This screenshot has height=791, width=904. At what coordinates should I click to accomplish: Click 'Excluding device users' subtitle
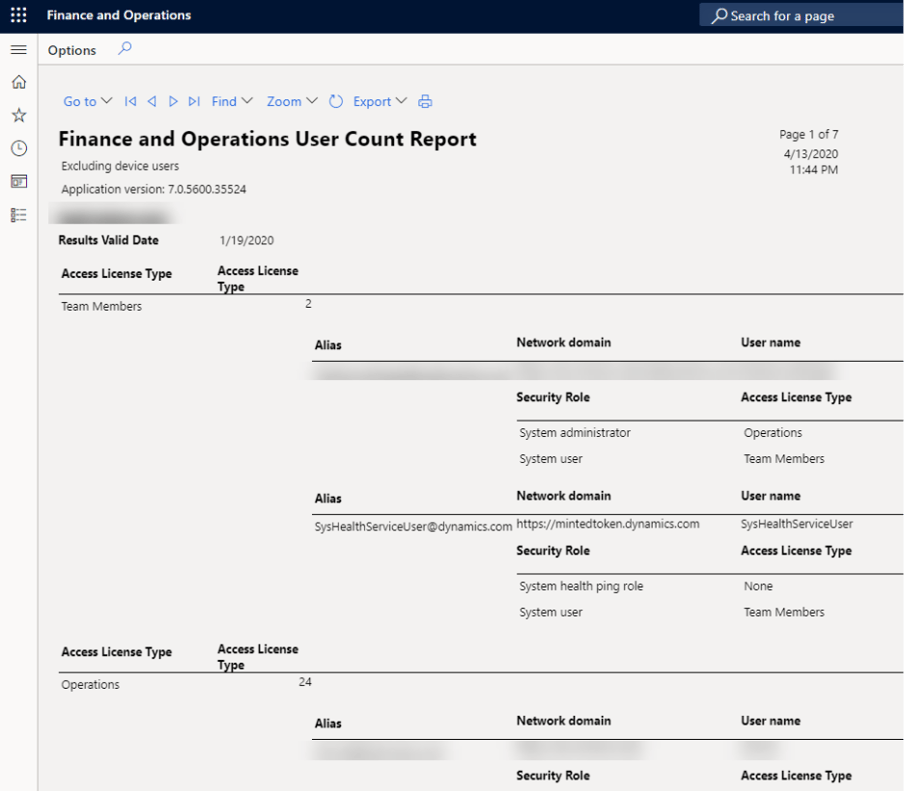(x=120, y=166)
